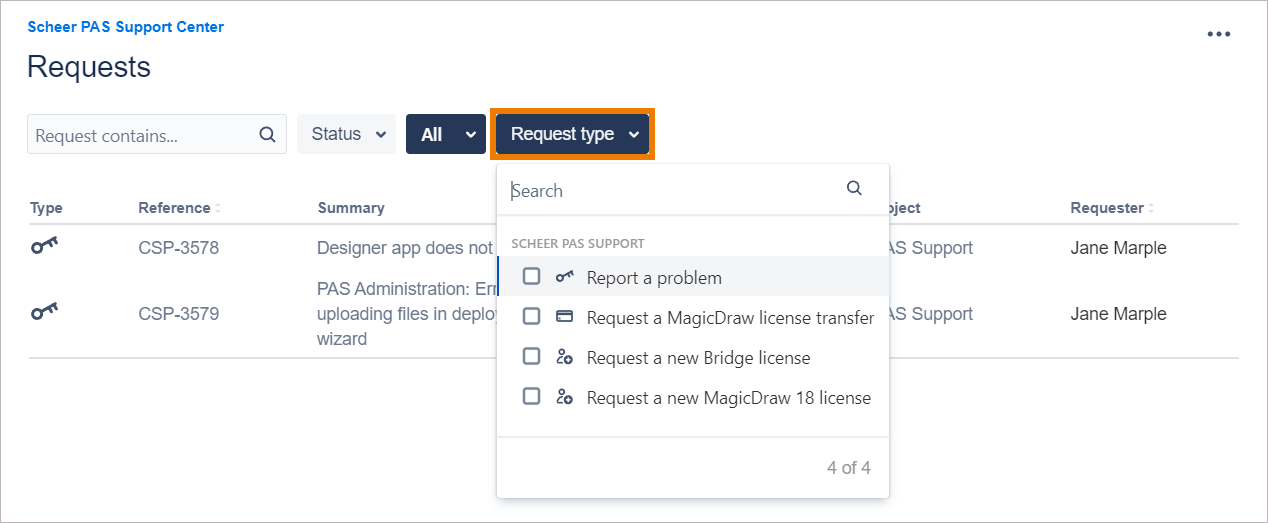Click the magnifier icon in dropdown search
Viewport: 1268px width, 523px height.
854,188
